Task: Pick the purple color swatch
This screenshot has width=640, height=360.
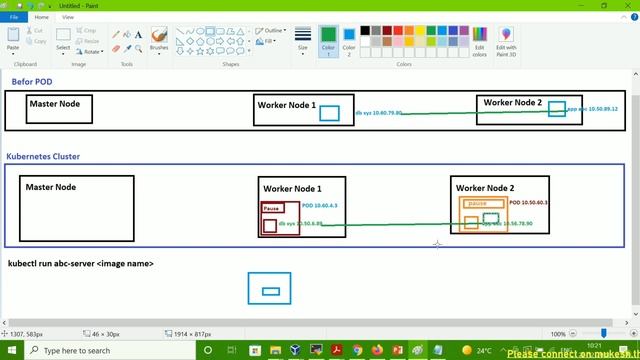Action: click(464, 30)
